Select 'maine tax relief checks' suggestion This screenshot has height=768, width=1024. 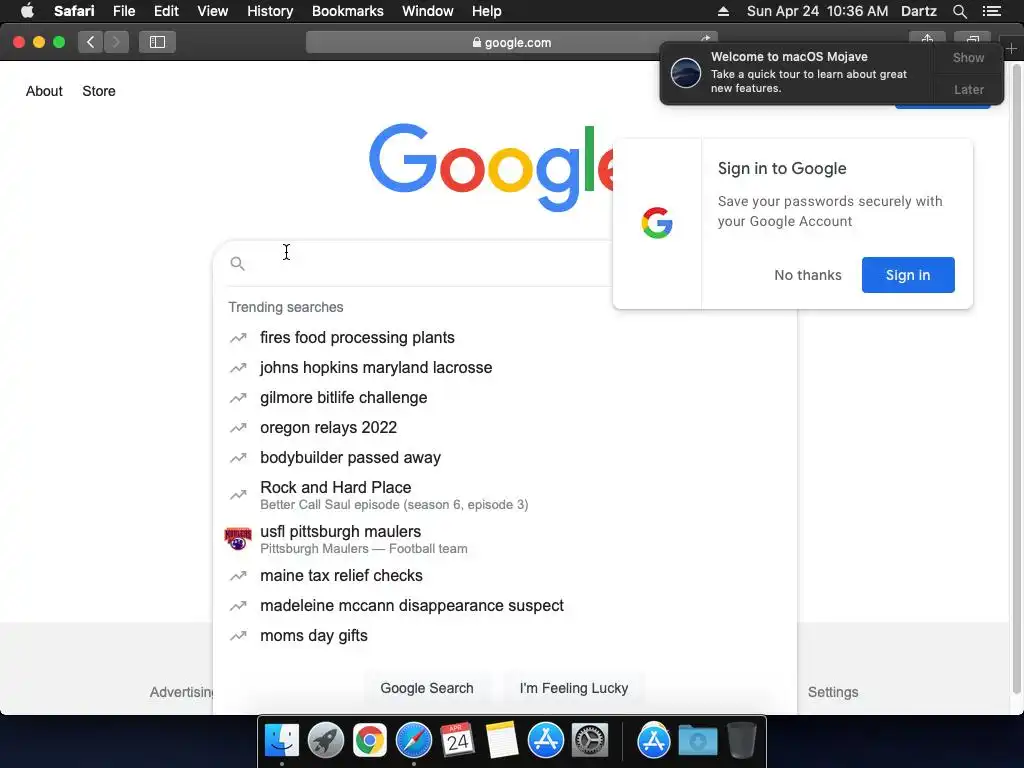504,576
